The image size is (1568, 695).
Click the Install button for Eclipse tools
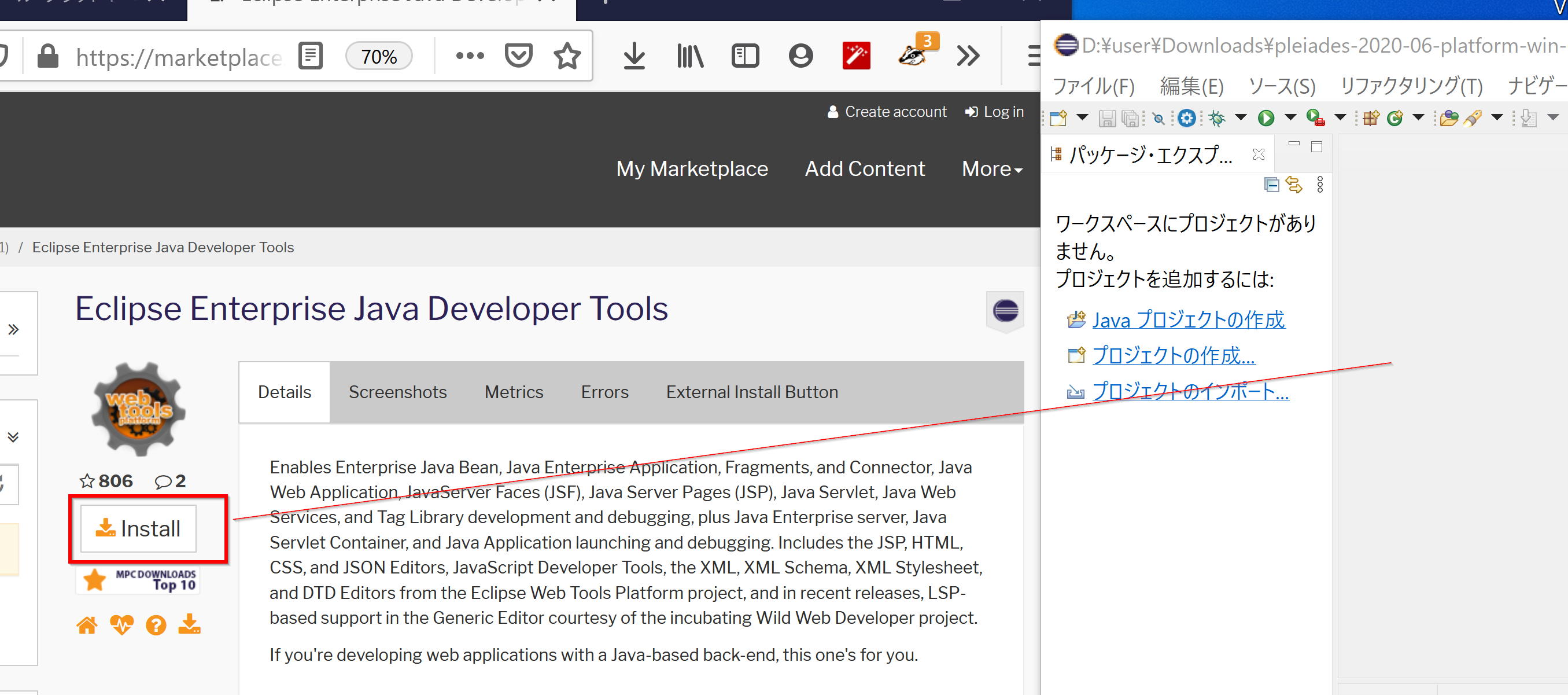[x=140, y=528]
